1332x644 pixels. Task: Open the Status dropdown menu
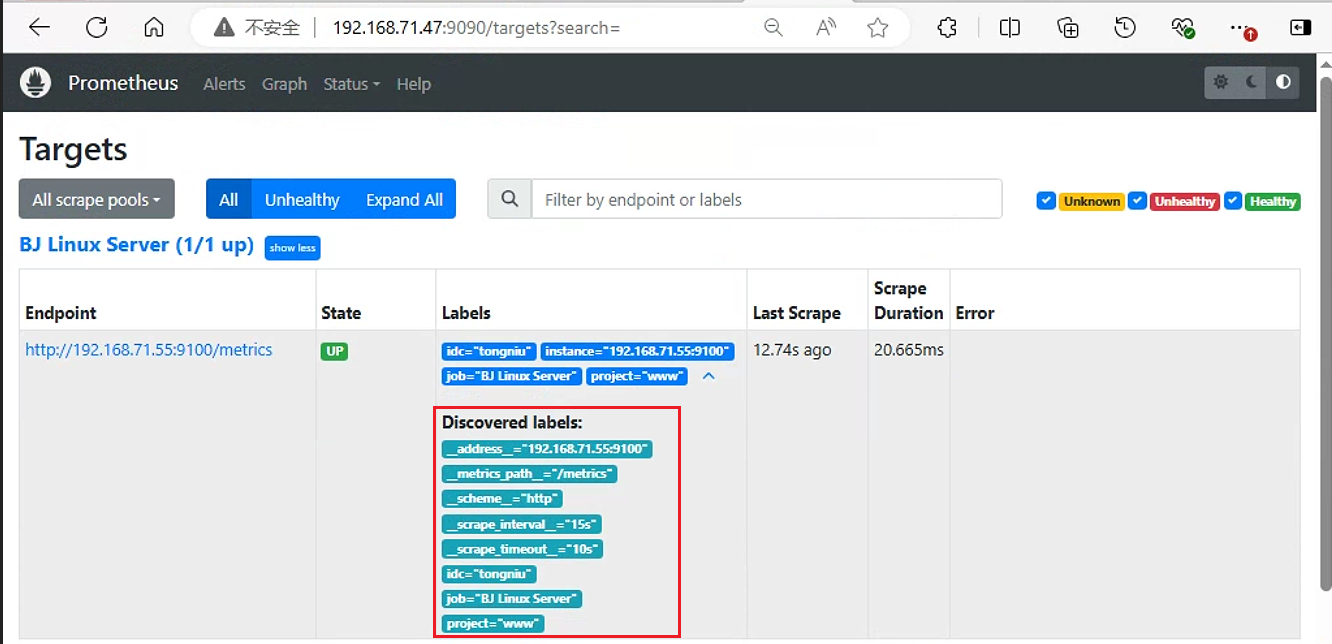click(x=351, y=84)
